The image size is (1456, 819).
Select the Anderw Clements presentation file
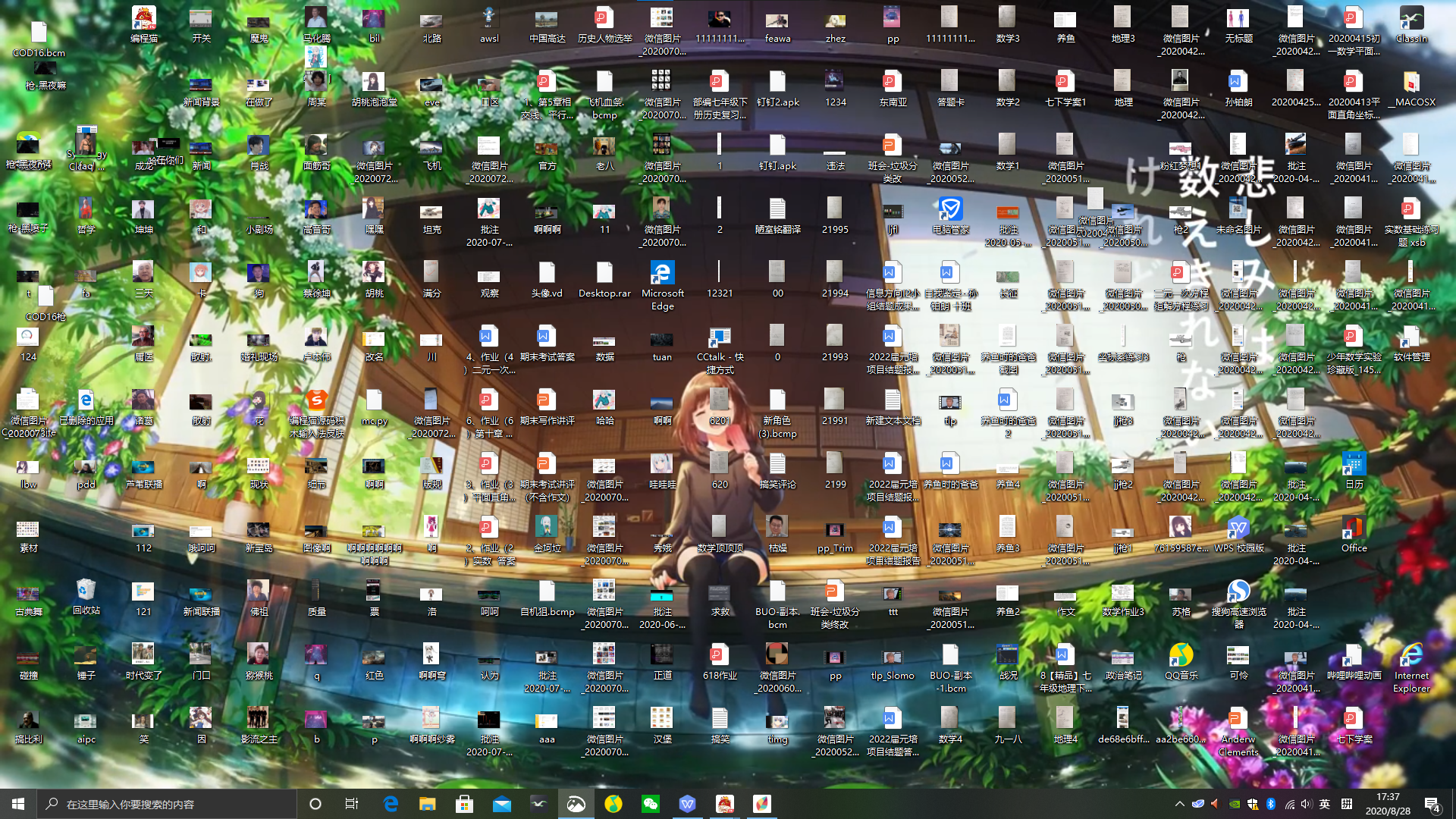[1238, 732]
